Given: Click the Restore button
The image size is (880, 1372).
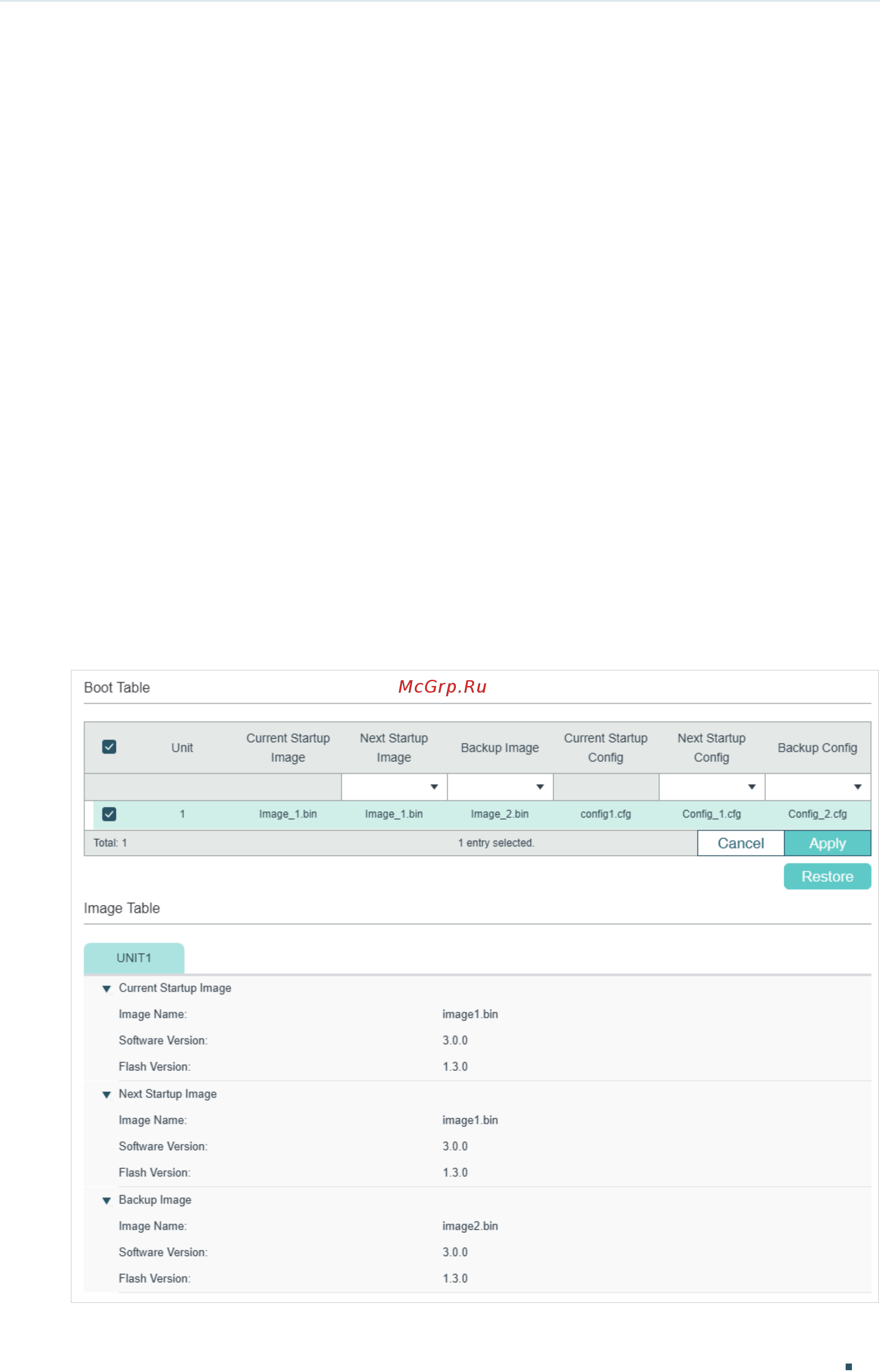Looking at the screenshot, I should 827,876.
